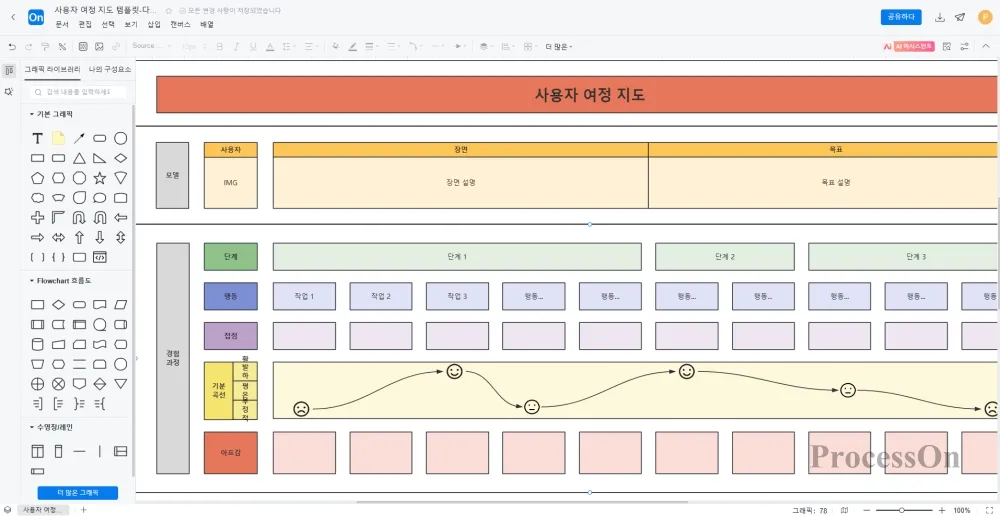Image resolution: width=1000 pixels, height=516 pixels.
Task: Click the 더 많은 그래픽 button
Action: 78,493
